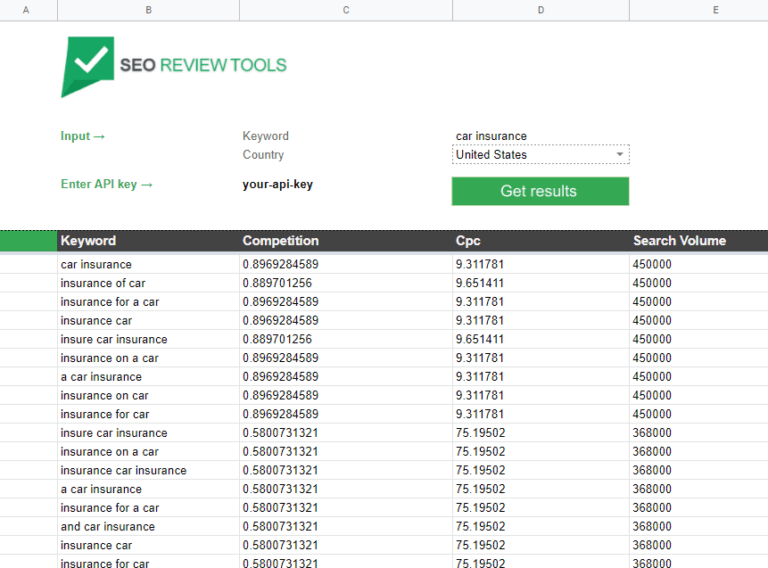Select column A header

(25, 10)
